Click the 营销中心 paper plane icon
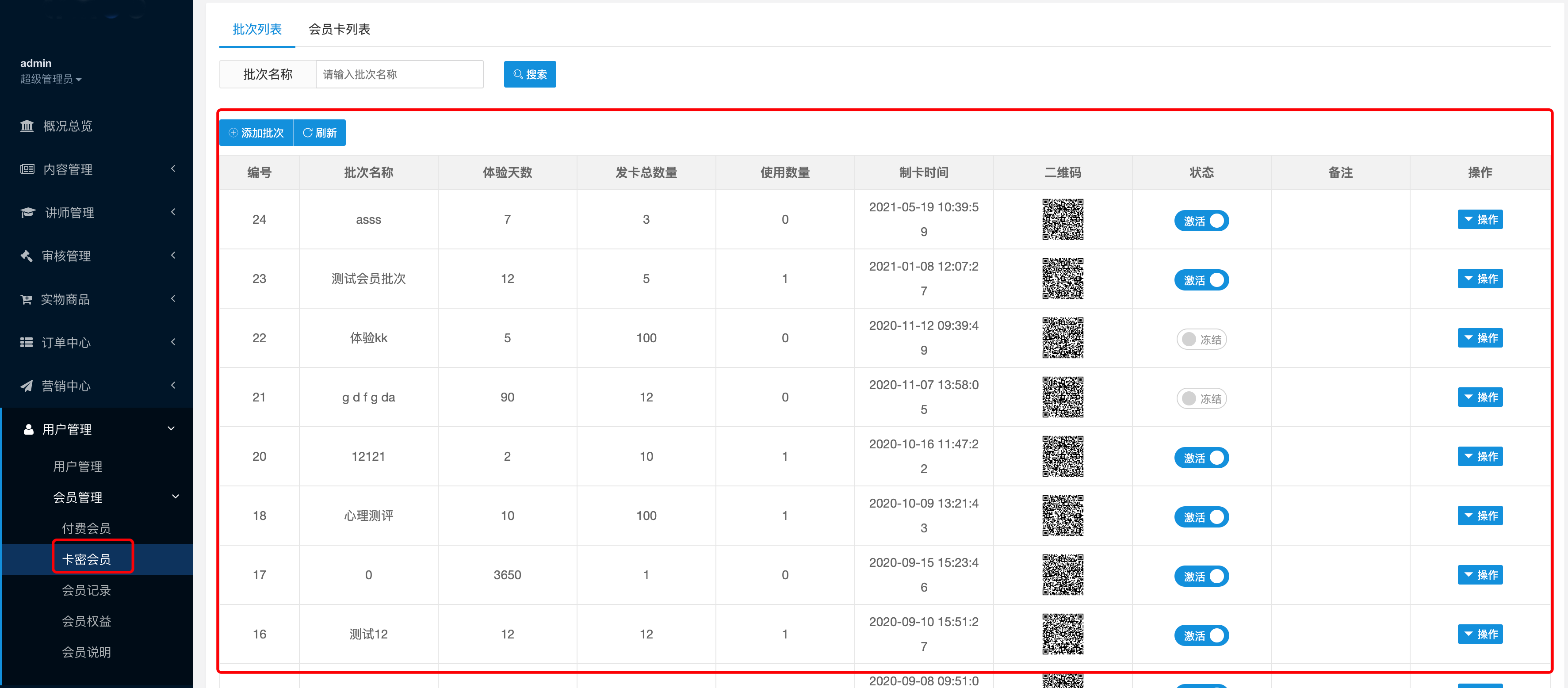Image resolution: width=1568 pixels, height=688 pixels. point(27,386)
